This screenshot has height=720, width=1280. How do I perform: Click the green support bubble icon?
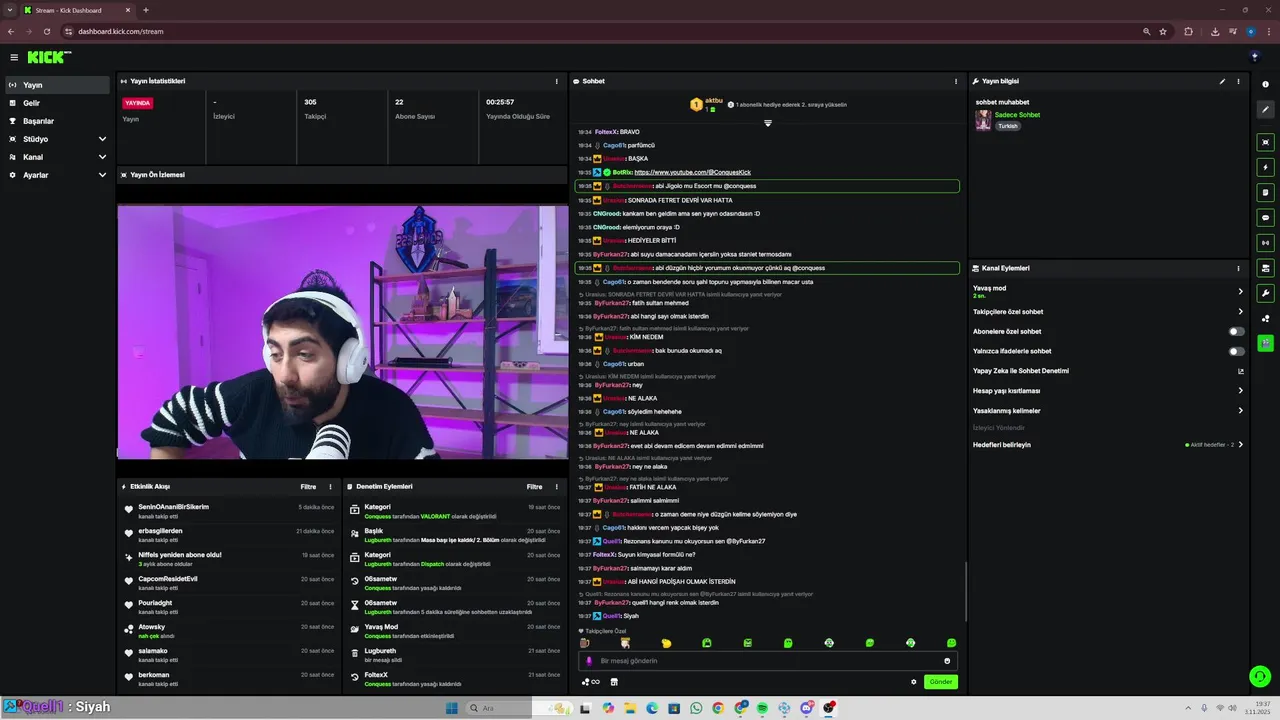pyautogui.click(x=1260, y=676)
